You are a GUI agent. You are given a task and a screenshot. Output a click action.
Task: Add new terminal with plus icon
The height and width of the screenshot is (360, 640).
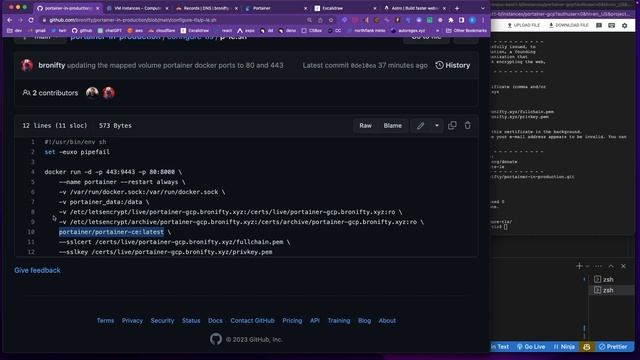pos(579,266)
